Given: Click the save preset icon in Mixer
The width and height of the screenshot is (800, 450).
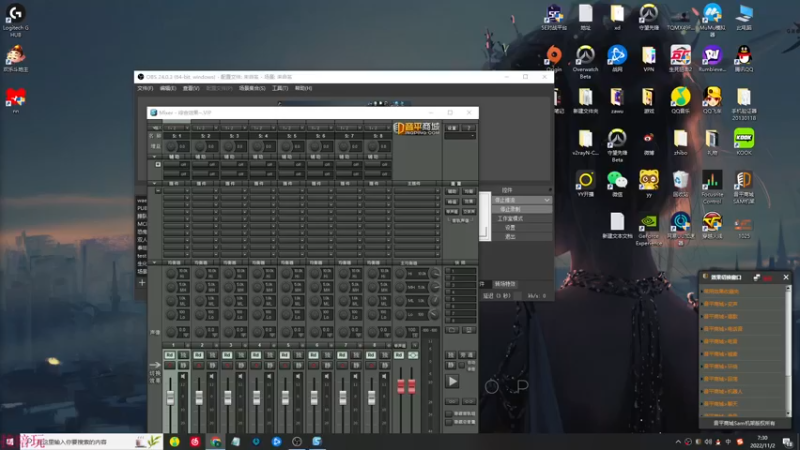Looking at the screenshot, I should (x=468, y=331).
